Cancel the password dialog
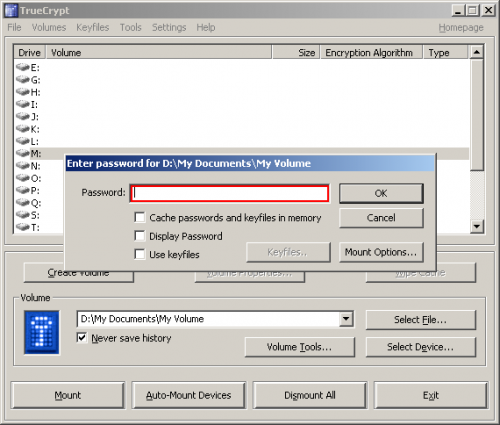Screen dimensions: 500x425 [381, 218]
